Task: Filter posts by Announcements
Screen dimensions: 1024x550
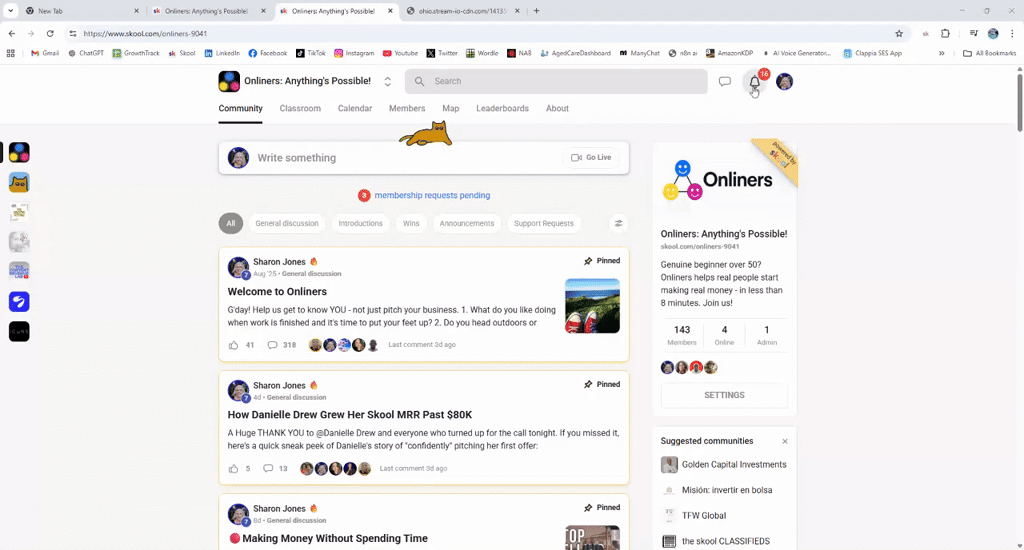Action: [466, 223]
